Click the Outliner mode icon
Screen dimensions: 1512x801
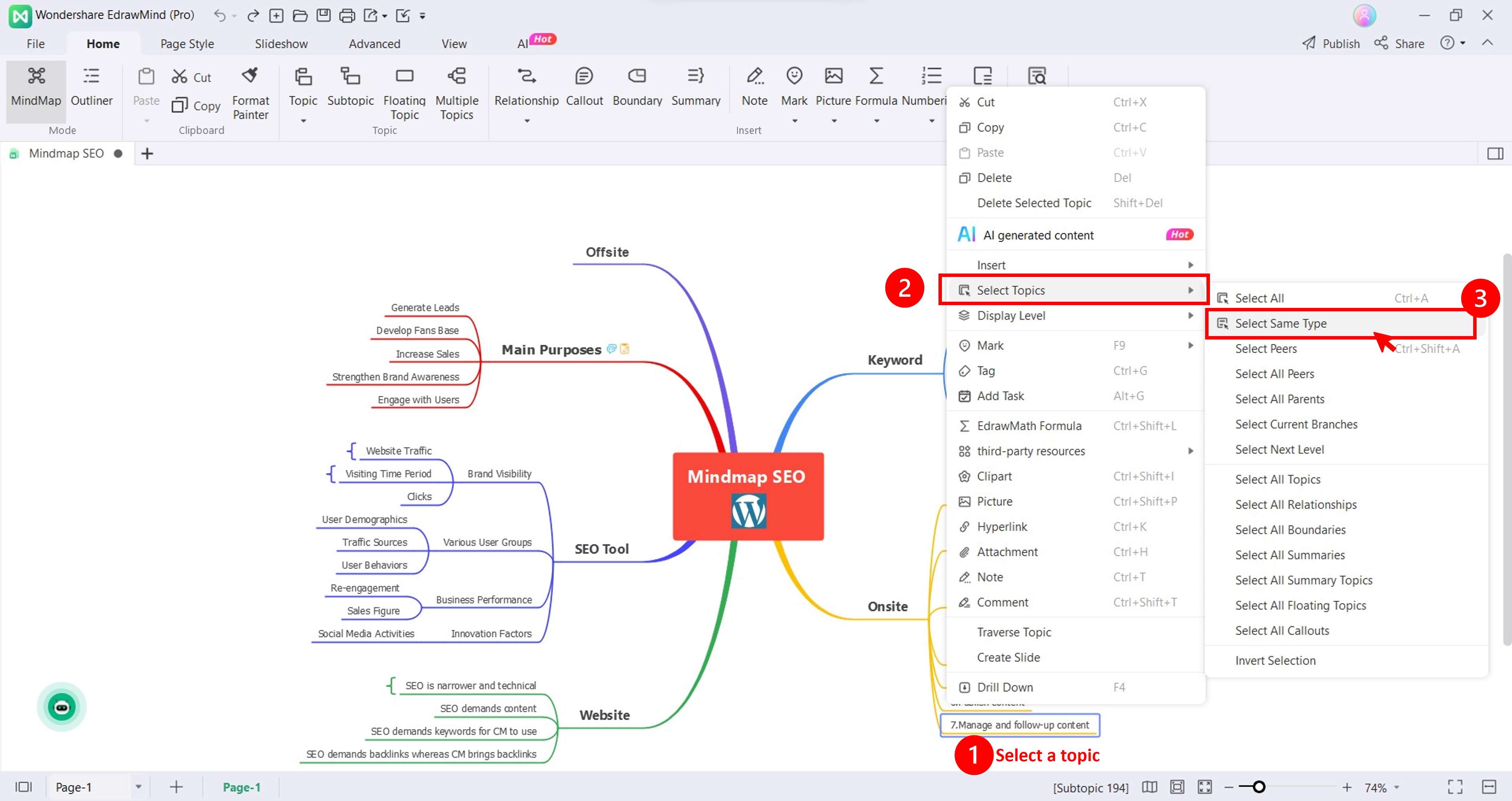(x=91, y=76)
